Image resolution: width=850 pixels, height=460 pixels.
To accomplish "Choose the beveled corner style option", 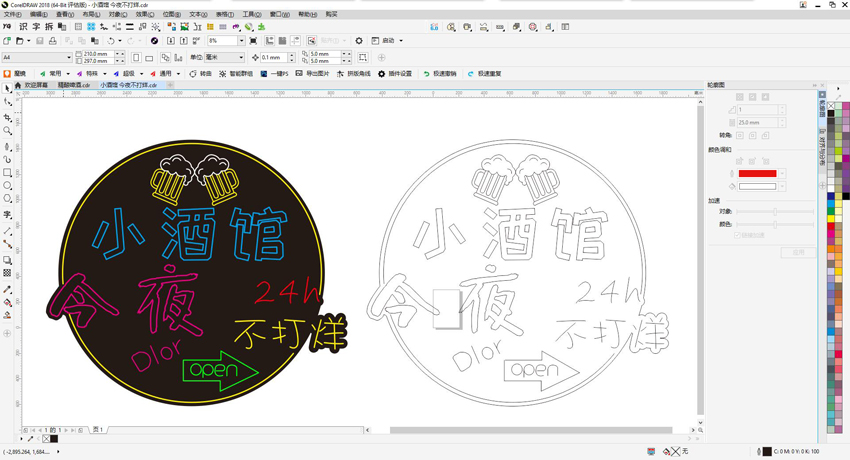I will [x=765, y=135].
